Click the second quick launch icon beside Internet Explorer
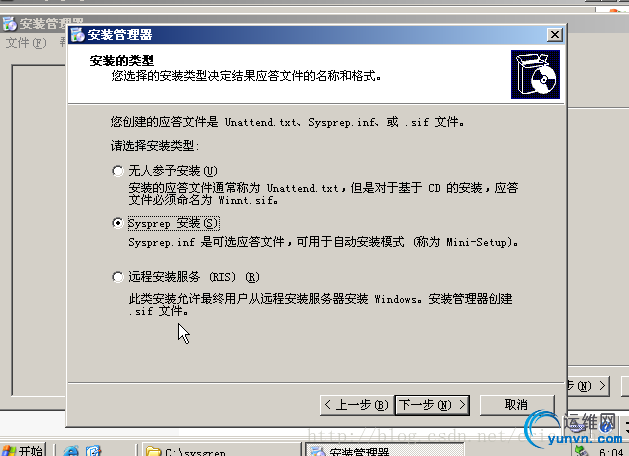Image resolution: width=629 pixels, height=456 pixels. [93, 451]
